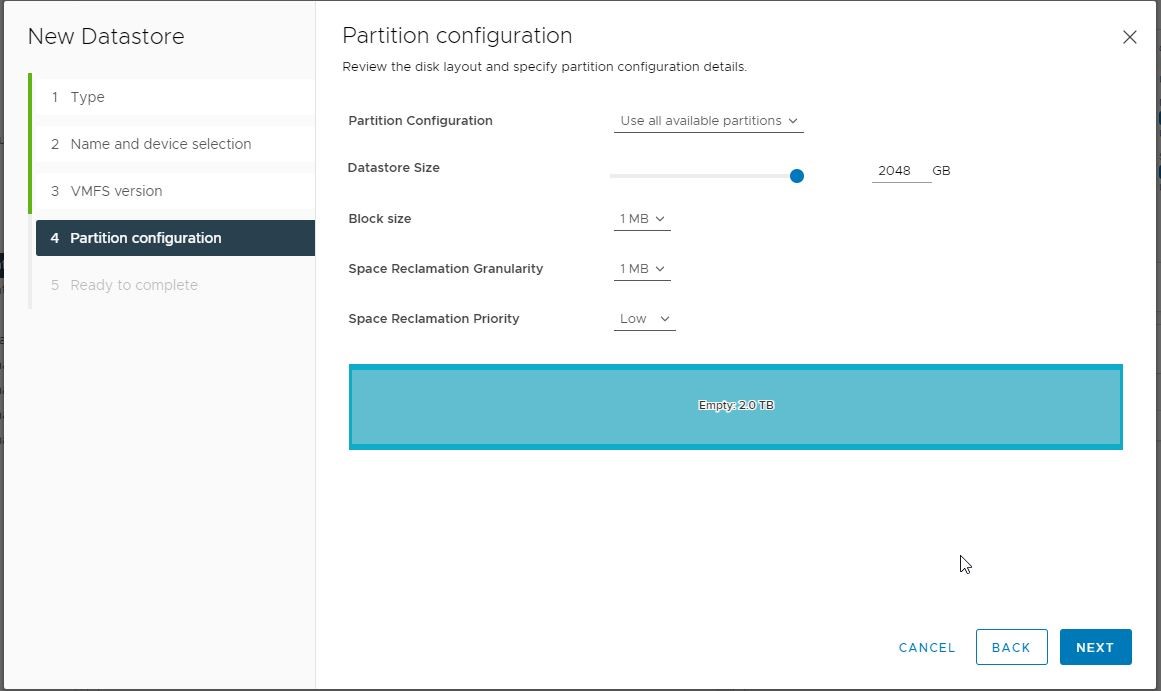Select the 2048 GB size input field
This screenshot has height=691, width=1161.
[x=893, y=170]
